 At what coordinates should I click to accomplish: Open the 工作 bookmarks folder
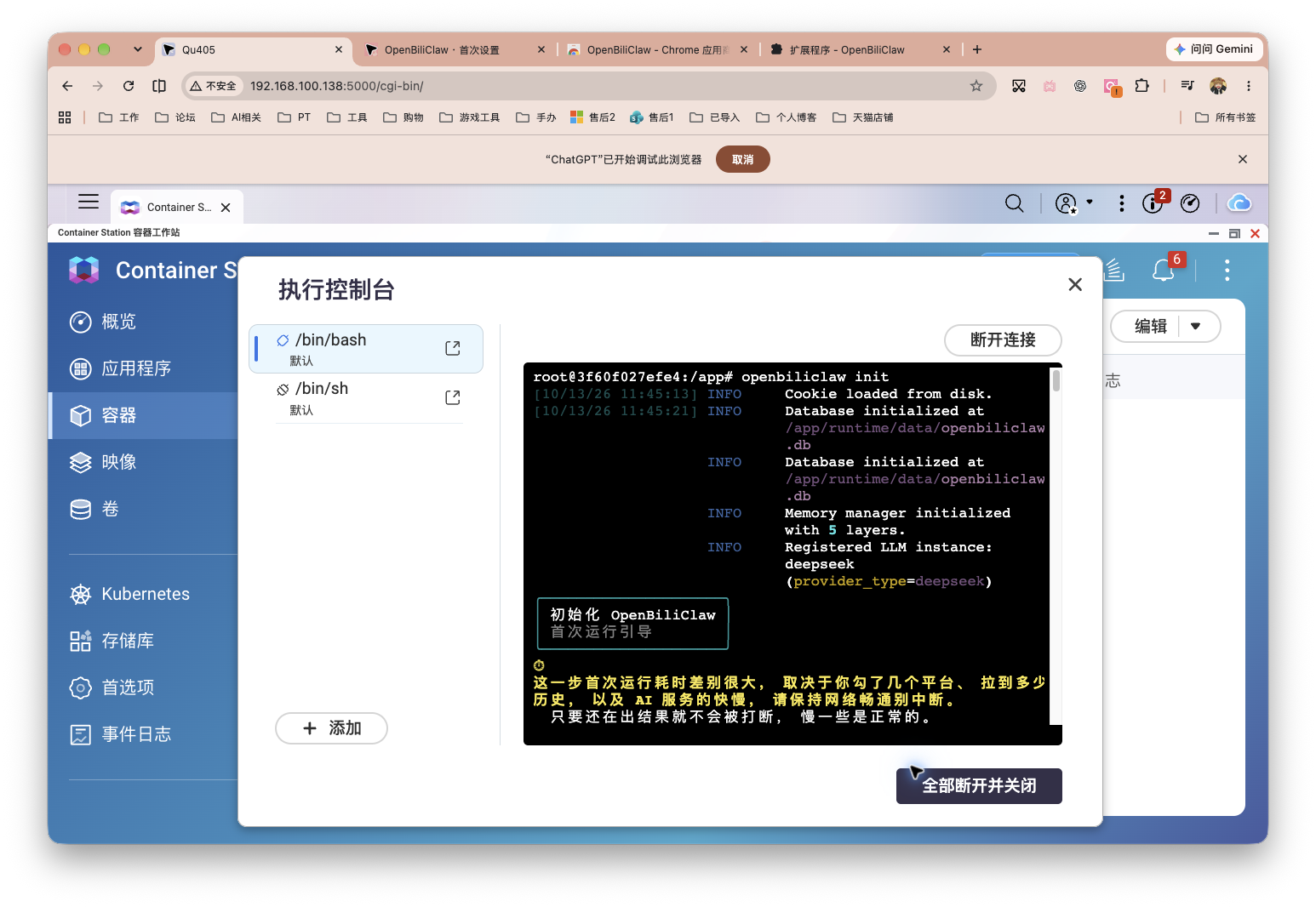[x=119, y=117]
